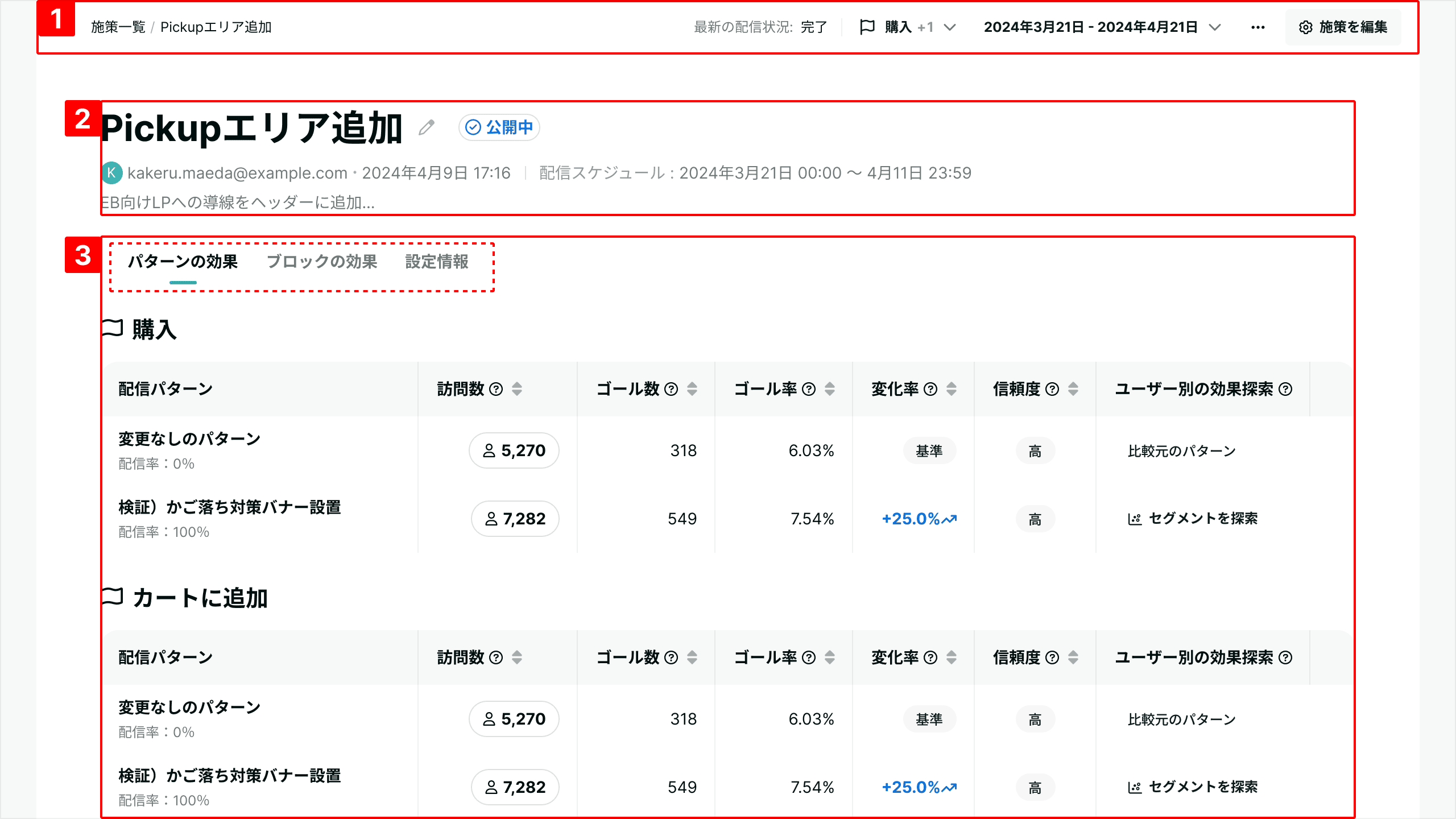The image size is (1456, 819).
Task: Click 変更なしのパターン row name in カートに追加 table
Action: tap(189, 708)
